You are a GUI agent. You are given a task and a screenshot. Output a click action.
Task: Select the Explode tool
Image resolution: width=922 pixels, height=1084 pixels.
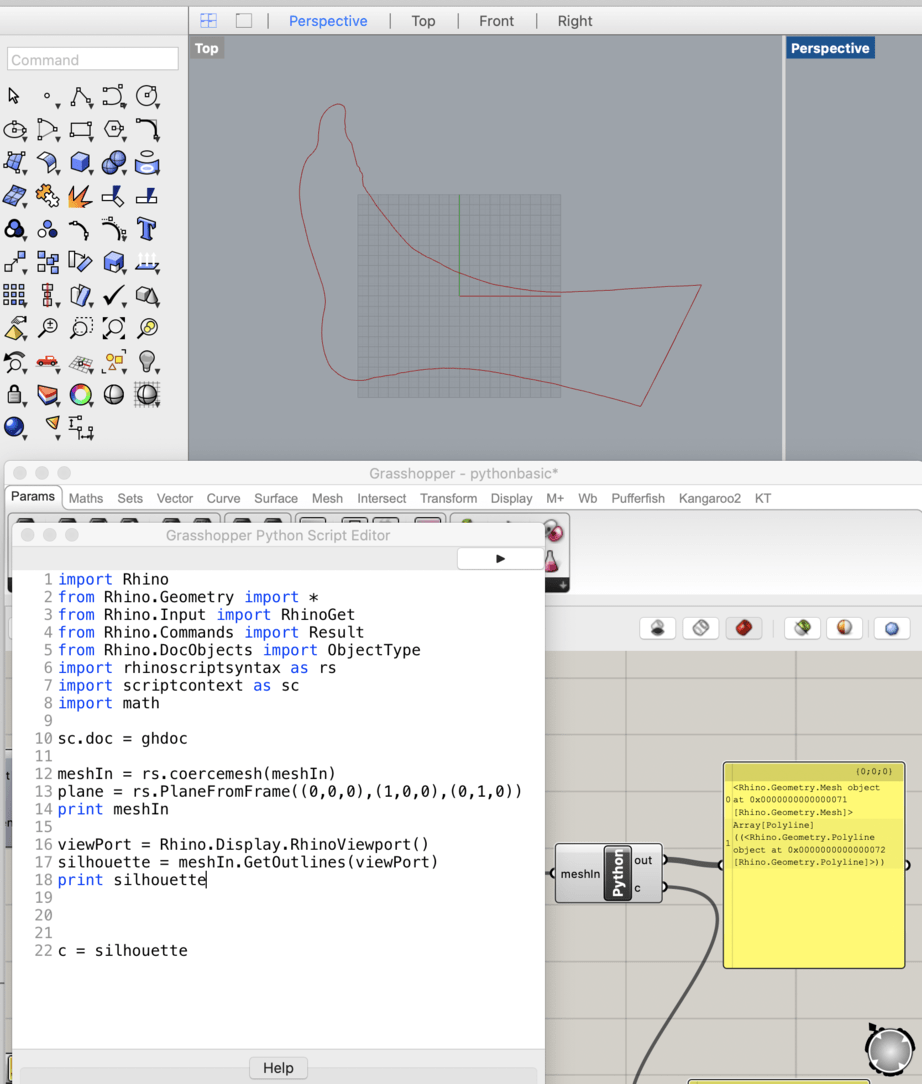(81, 195)
